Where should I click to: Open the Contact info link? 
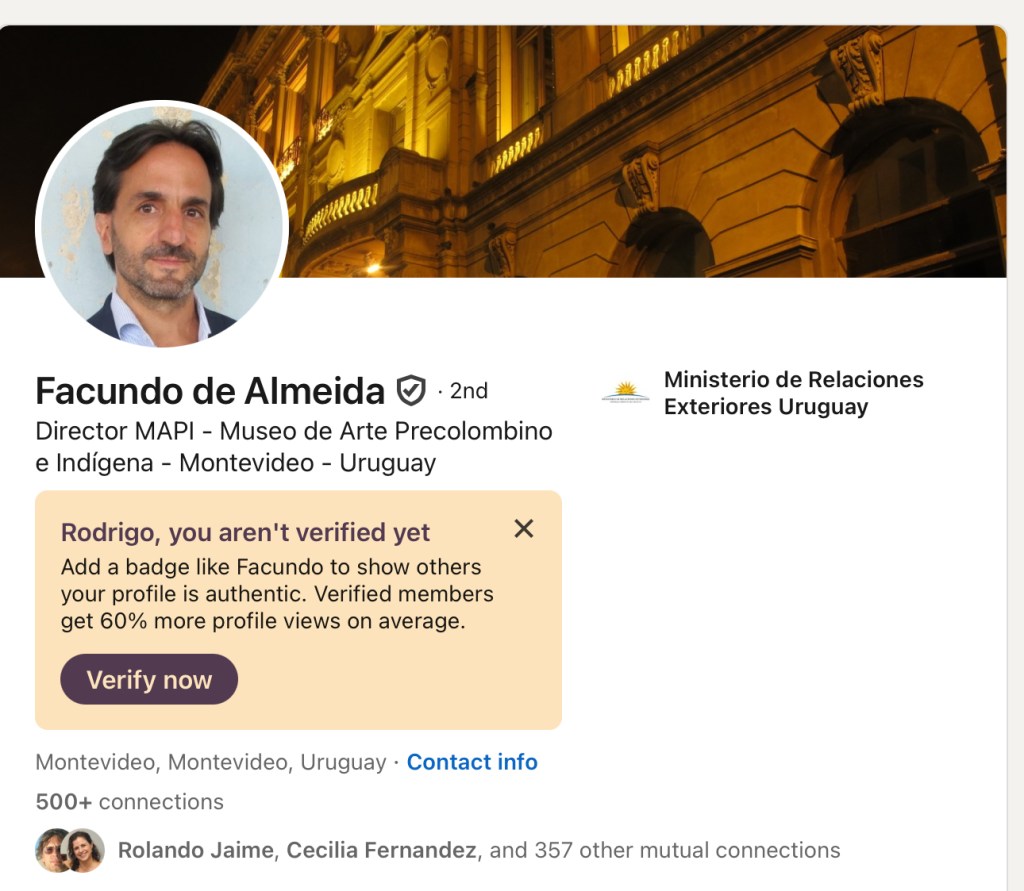click(x=472, y=762)
